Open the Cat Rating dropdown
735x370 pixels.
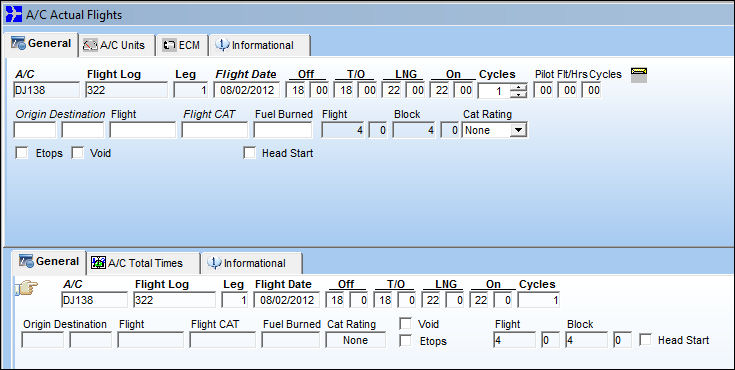click(518, 130)
